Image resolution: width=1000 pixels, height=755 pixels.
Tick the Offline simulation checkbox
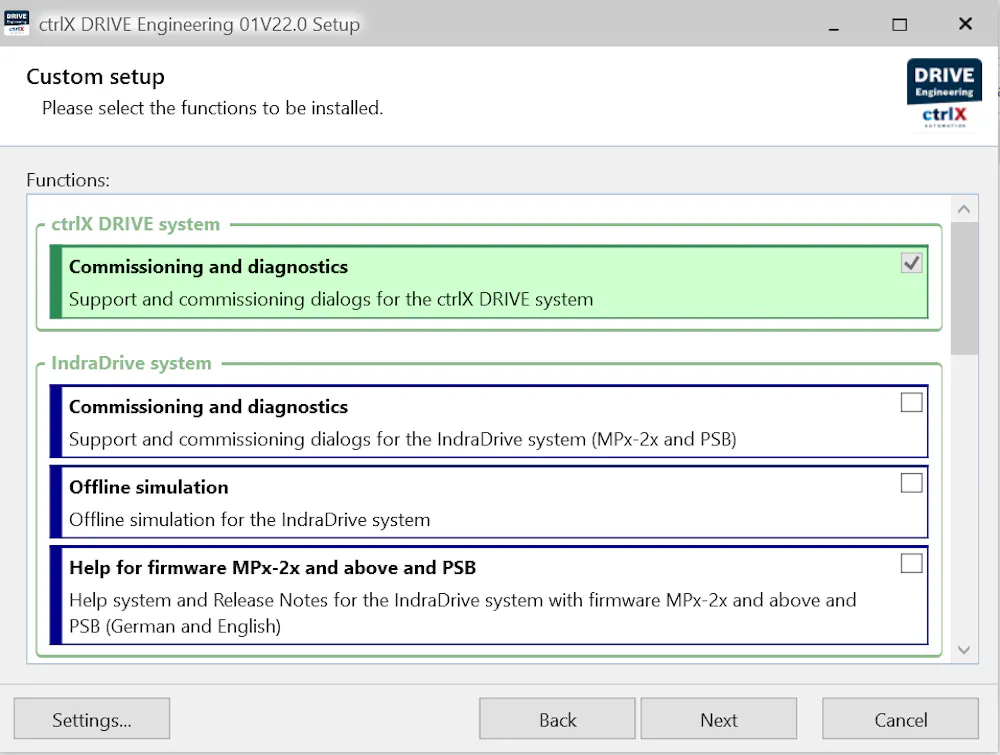911,483
